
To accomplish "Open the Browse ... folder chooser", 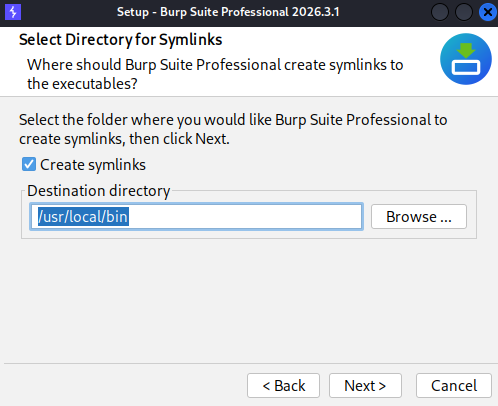I will click(419, 217).
